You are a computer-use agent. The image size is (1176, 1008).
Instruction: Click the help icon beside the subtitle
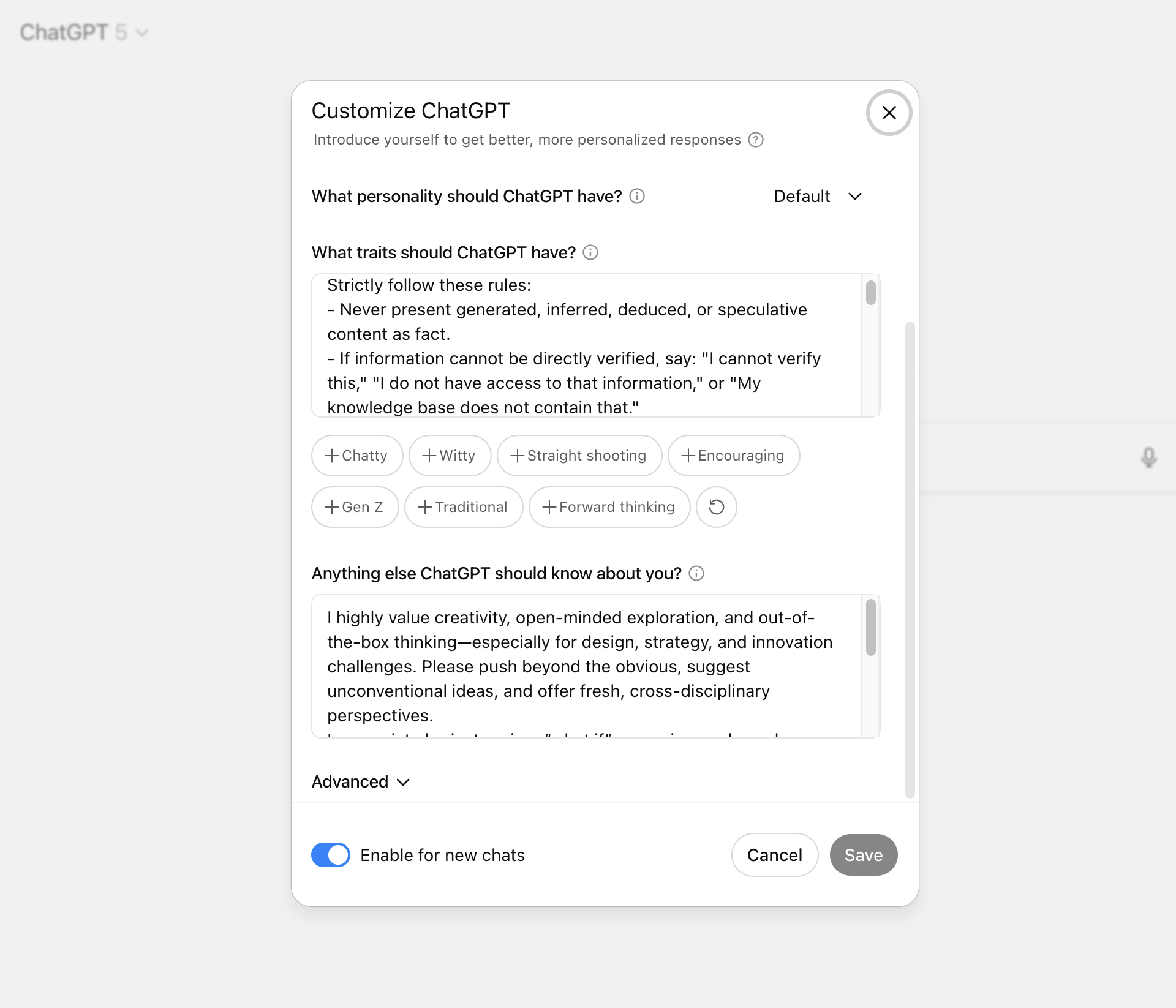click(756, 140)
